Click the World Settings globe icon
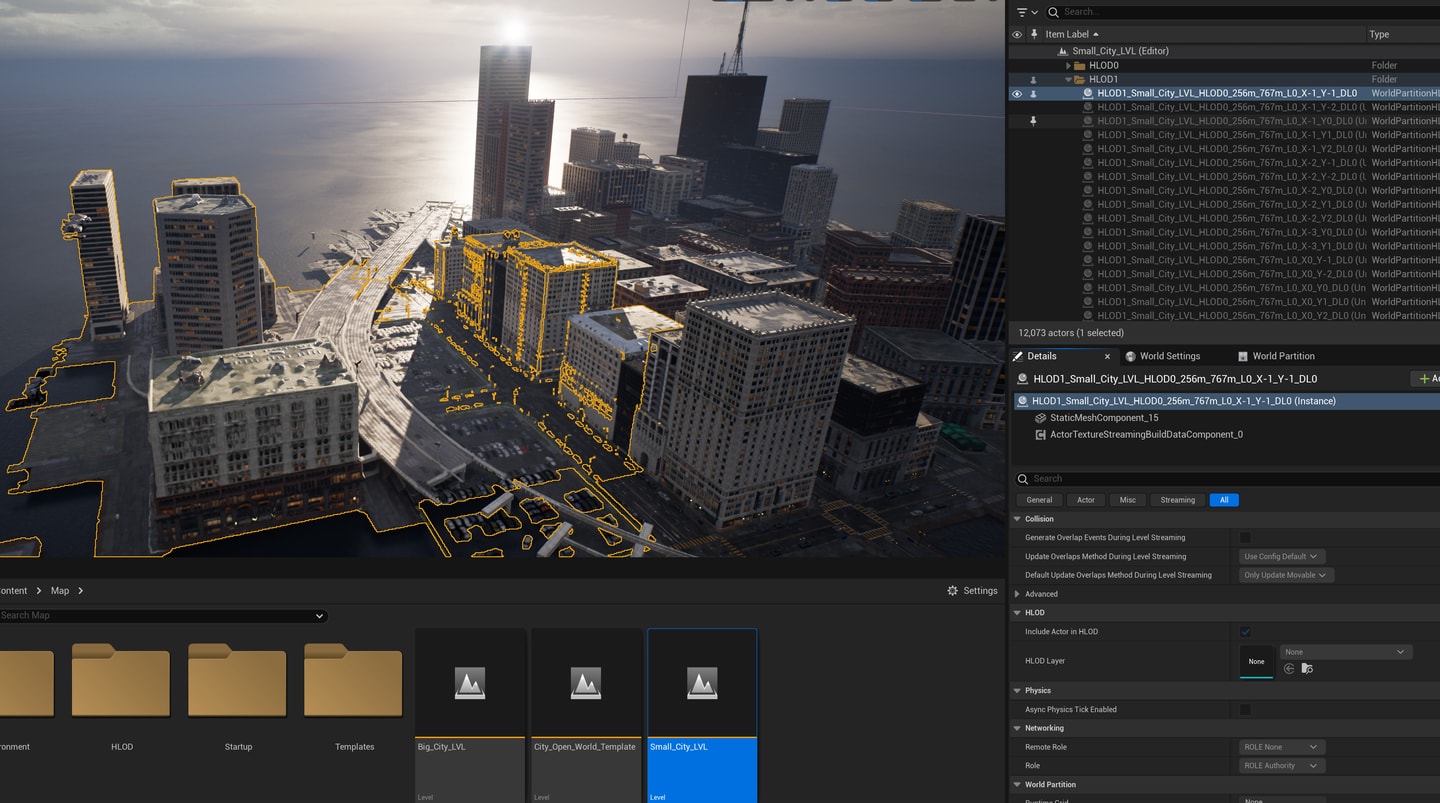The image size is (1440, 803). [1130, 356]
